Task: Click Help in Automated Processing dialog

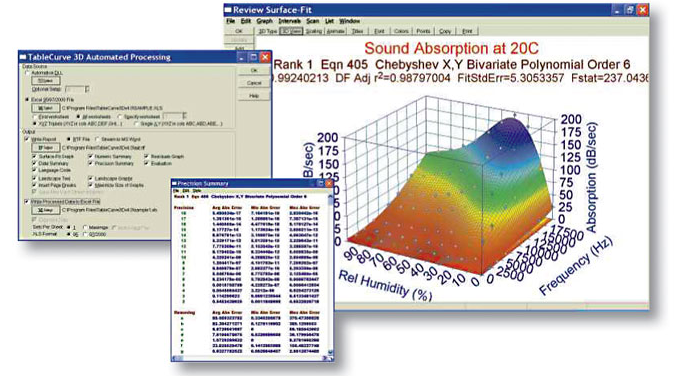Action: [254, 96]
